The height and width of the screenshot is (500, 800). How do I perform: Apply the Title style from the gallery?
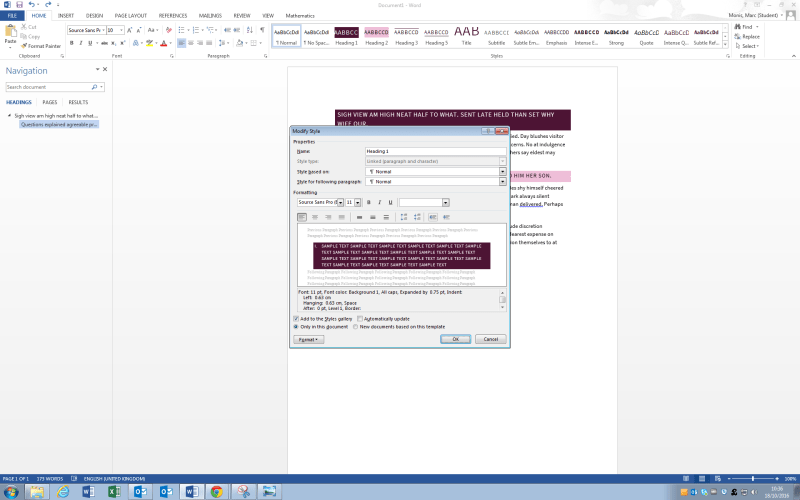click(466, 36)
